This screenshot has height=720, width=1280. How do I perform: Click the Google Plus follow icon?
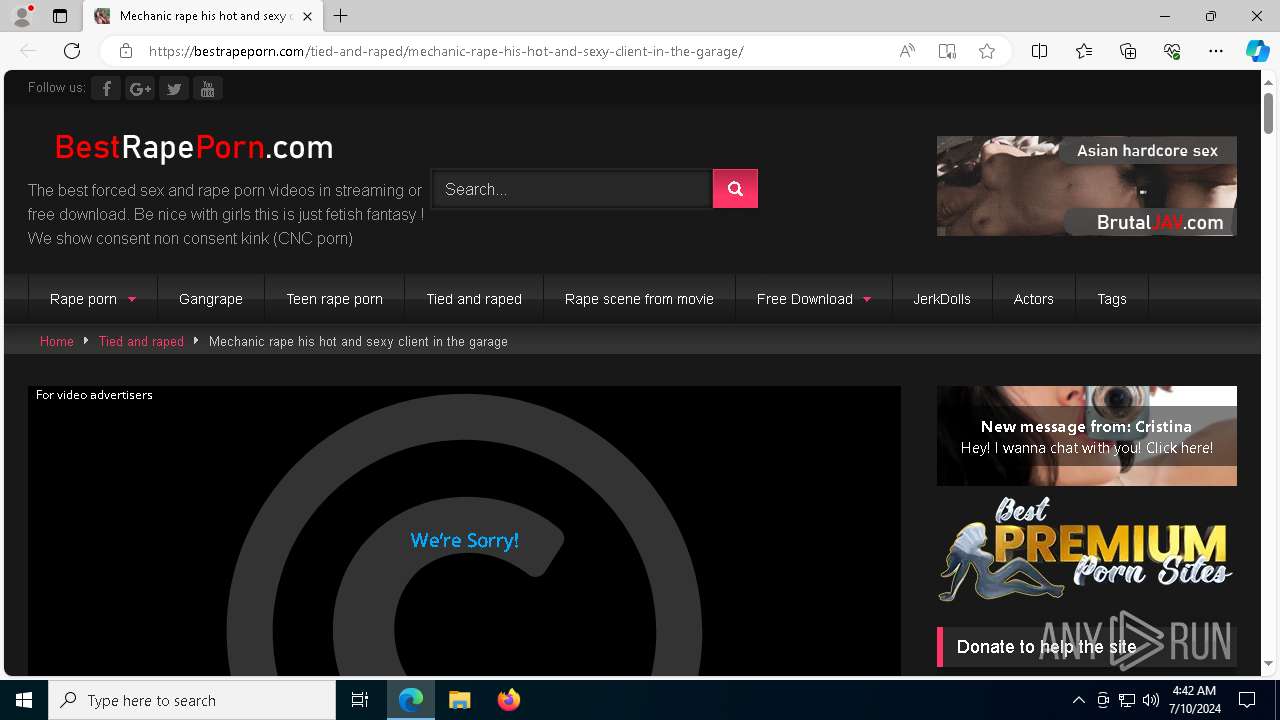140,89
